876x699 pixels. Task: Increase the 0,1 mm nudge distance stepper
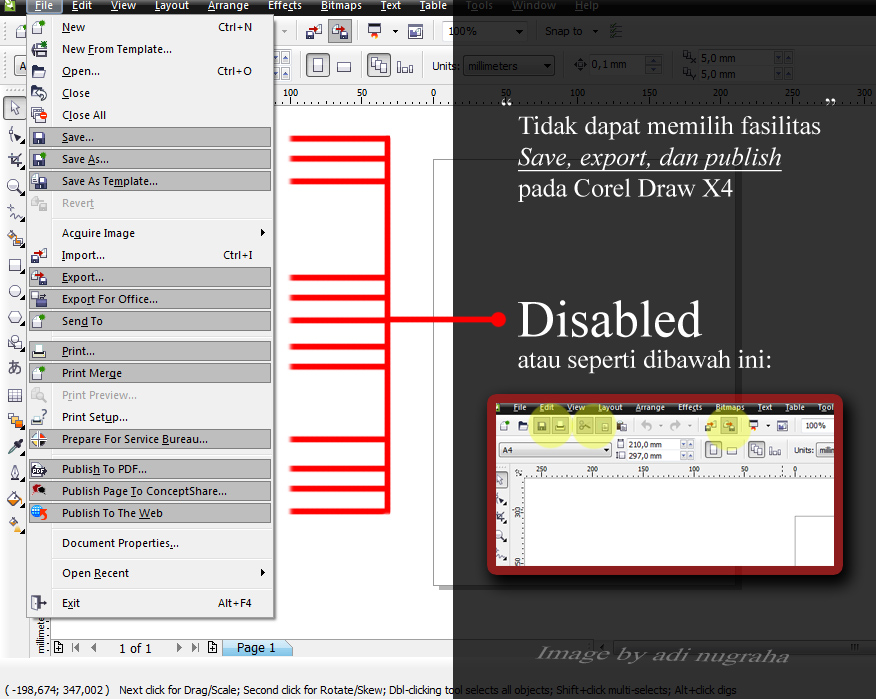pyautogui.click(x=653, y=60)
